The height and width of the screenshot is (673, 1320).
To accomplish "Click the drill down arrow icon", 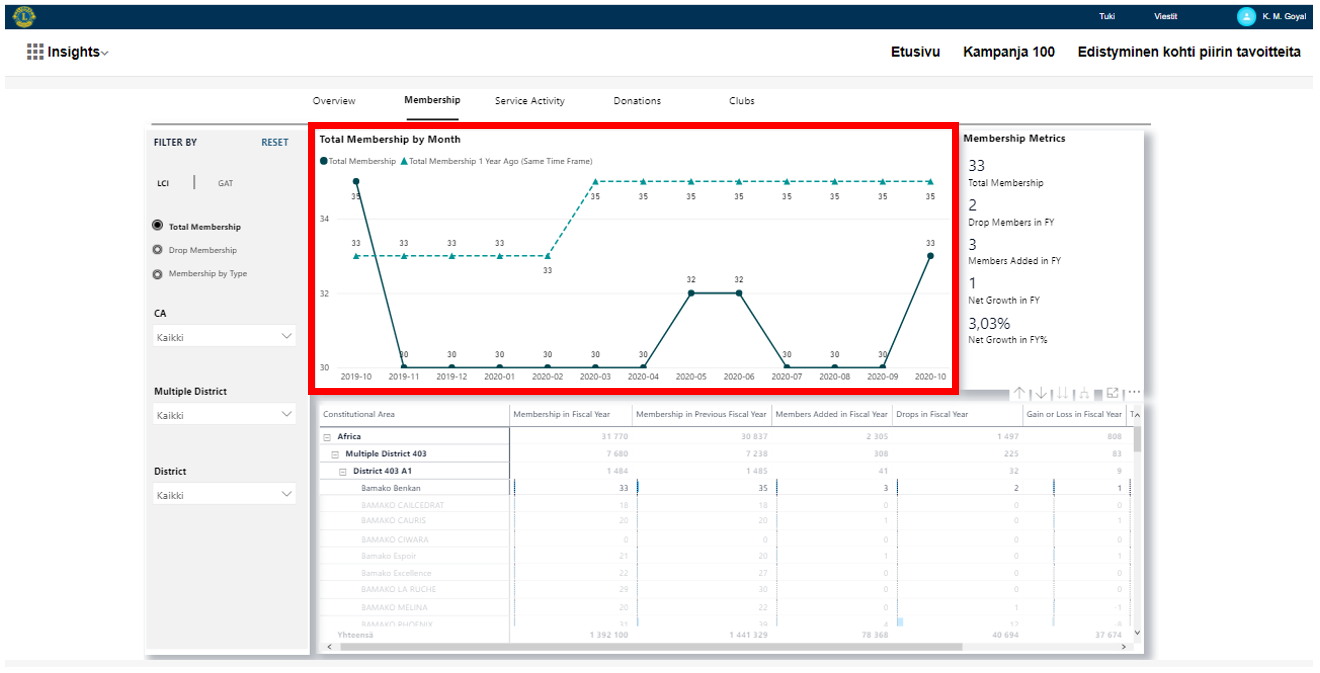I will (1041, 394).
